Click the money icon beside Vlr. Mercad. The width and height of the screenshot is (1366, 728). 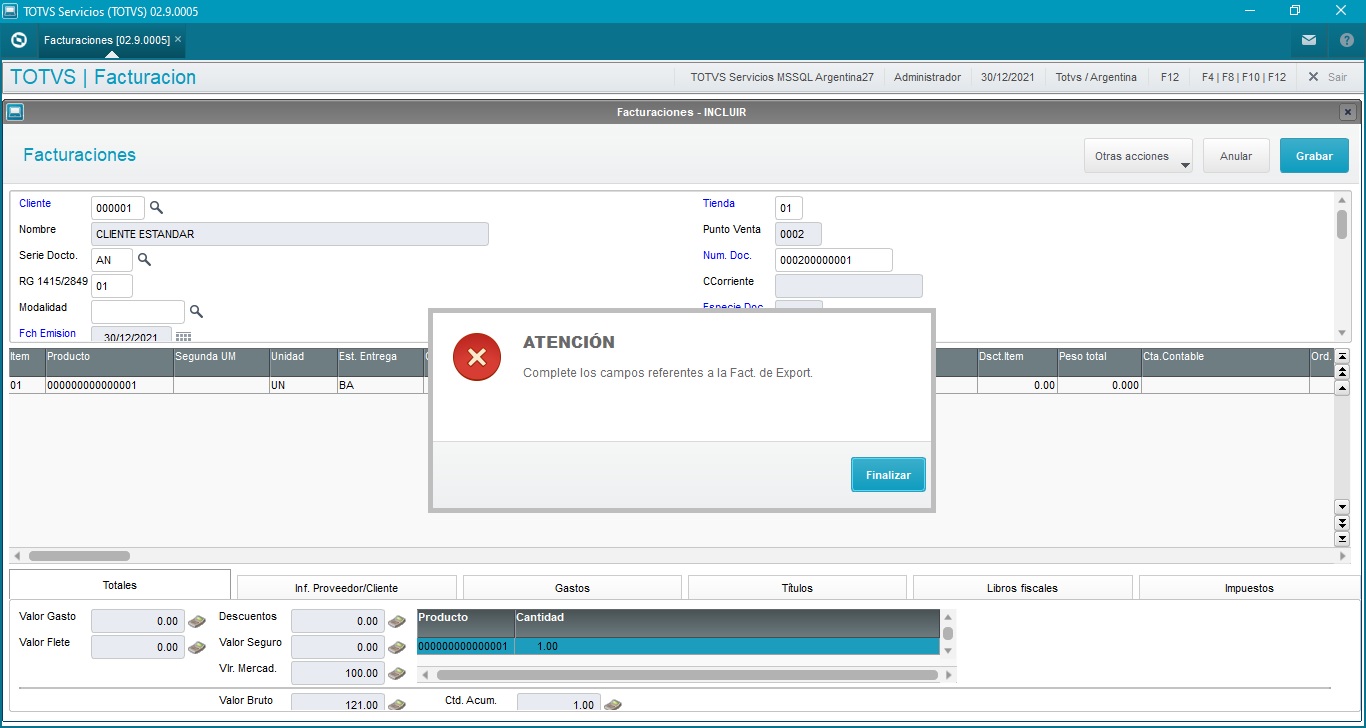[397, 673]
